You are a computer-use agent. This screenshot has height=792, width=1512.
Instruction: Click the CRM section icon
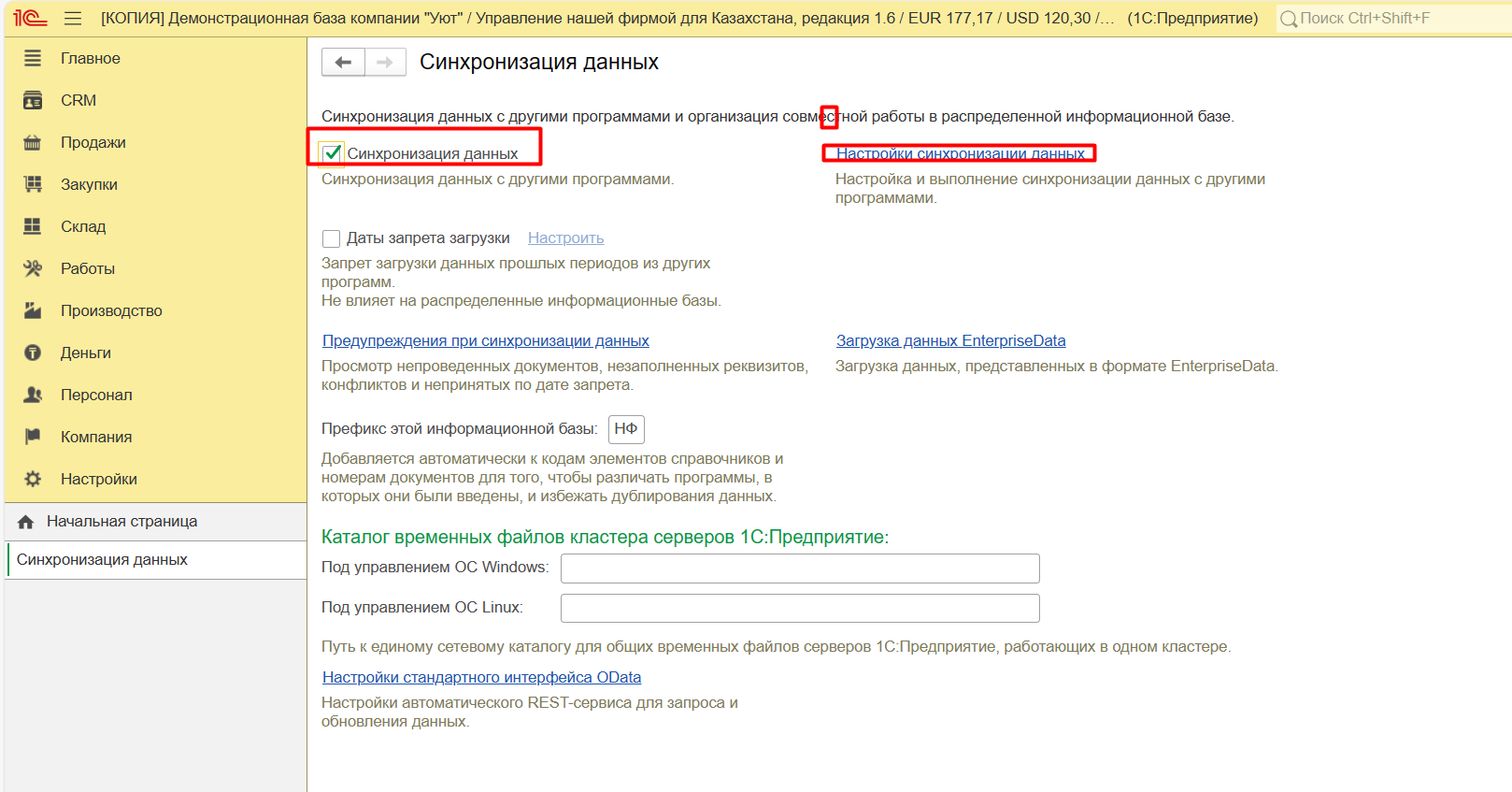[x=33, y=100]
